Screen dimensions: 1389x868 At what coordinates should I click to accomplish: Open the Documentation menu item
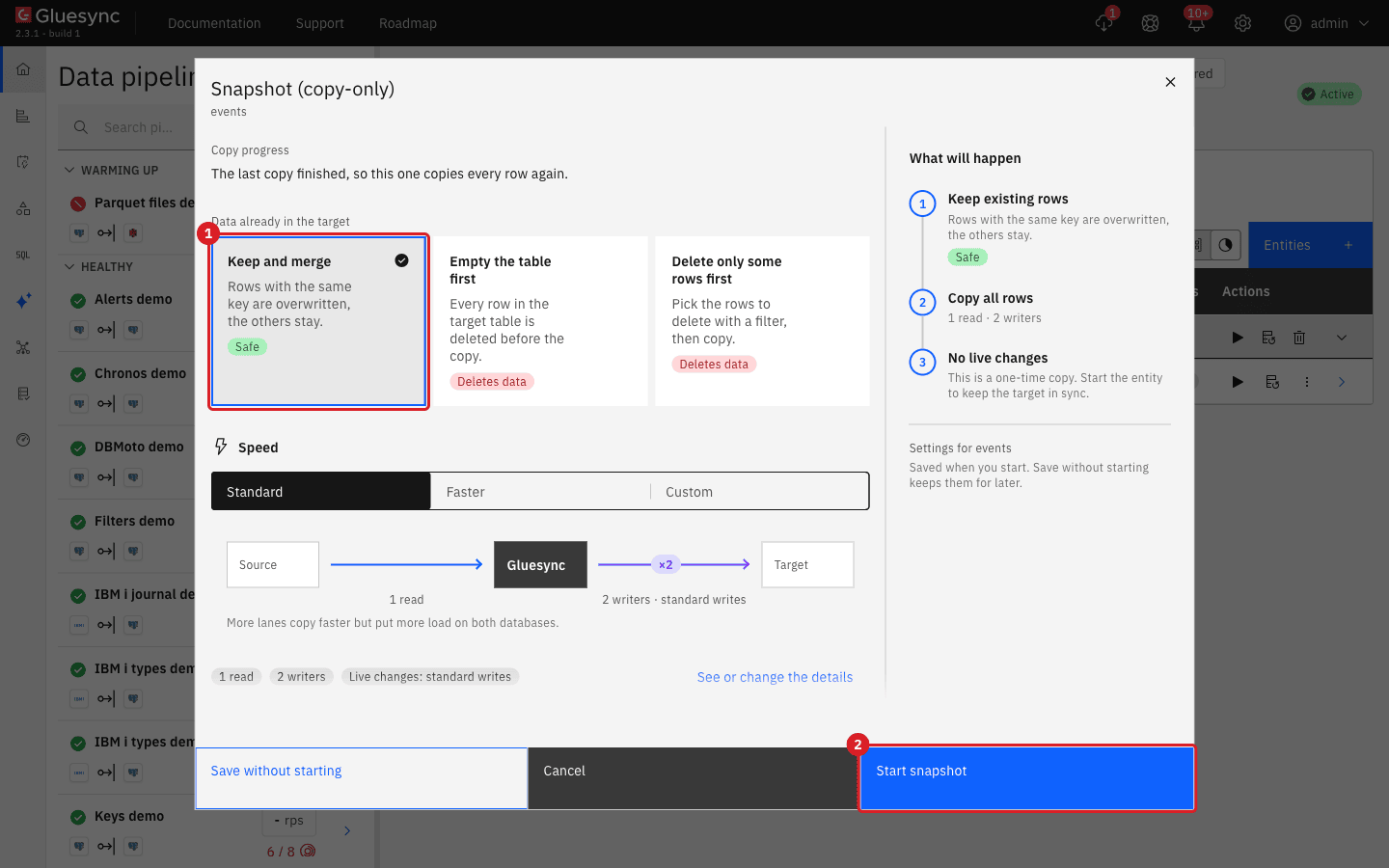[x=214, y=23]
